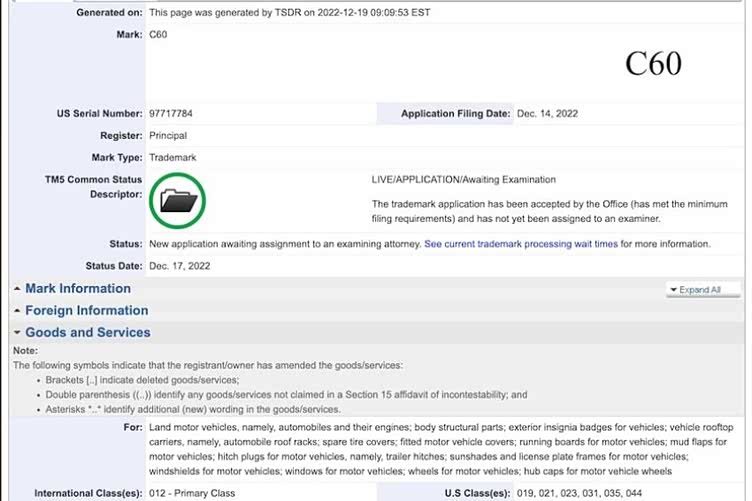Image resolution: width=752 pixels, height=501 pixels.
Task: Collapse the Goods and Services section arrow
Action: pos(17,333)
